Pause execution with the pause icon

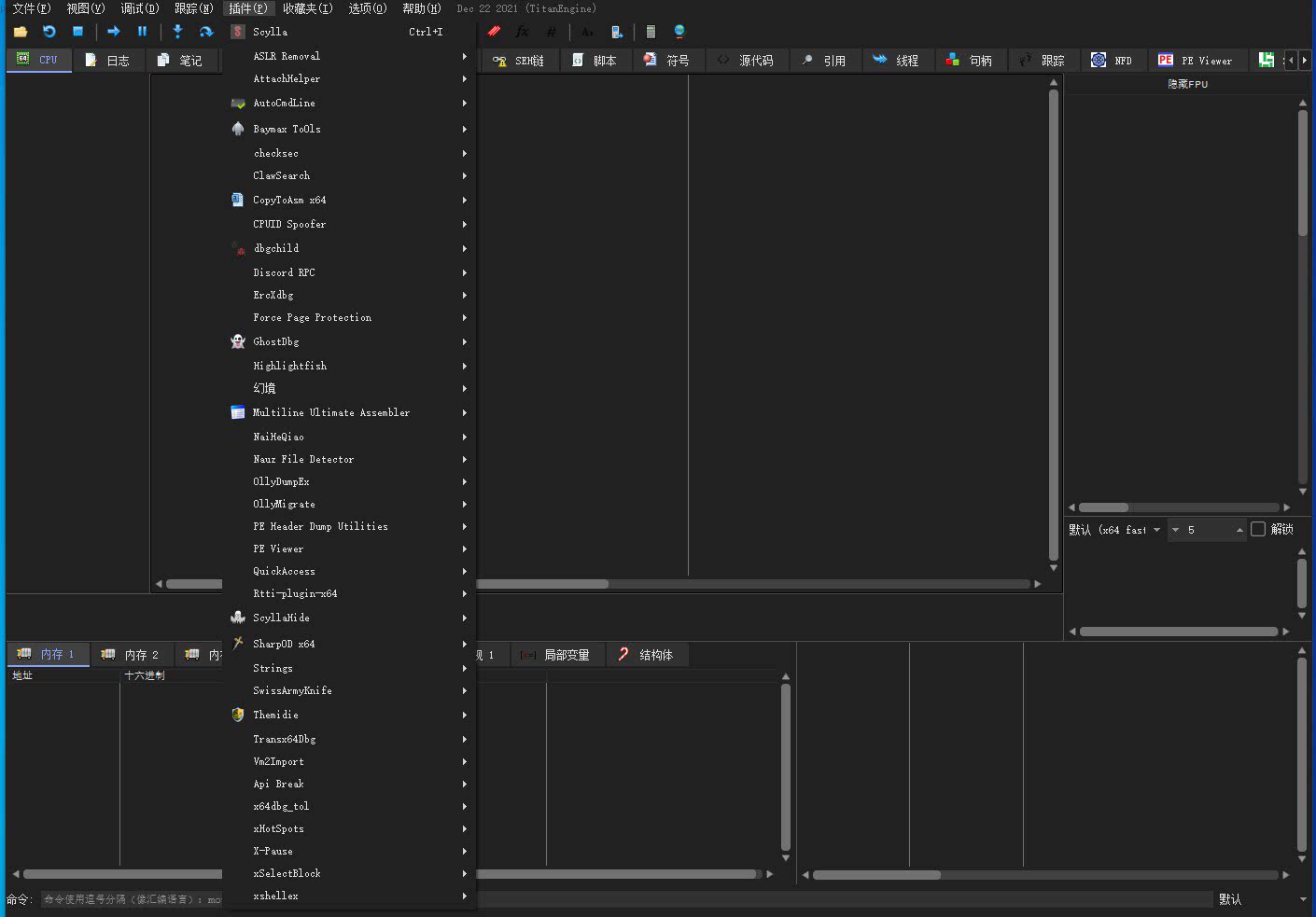142,32
